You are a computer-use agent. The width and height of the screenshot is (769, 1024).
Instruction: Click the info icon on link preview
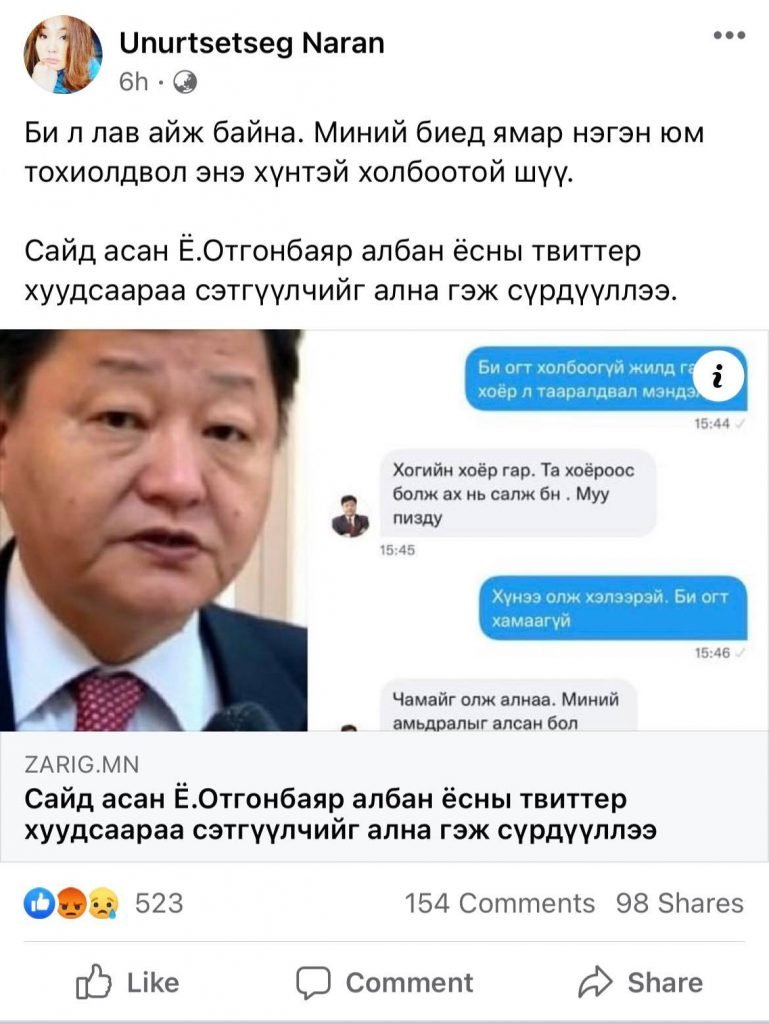[x=717, y=376]
